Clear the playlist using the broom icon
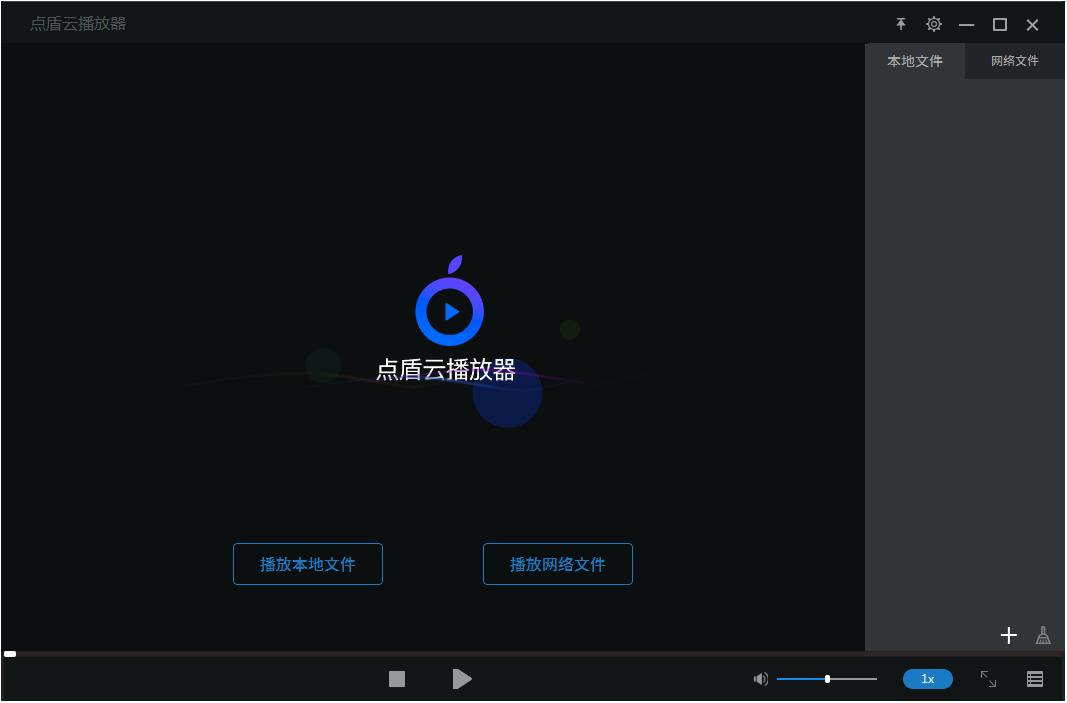Image resolution: width=1067 pixels, height=703 pixels. click(x=1043, y=635)
